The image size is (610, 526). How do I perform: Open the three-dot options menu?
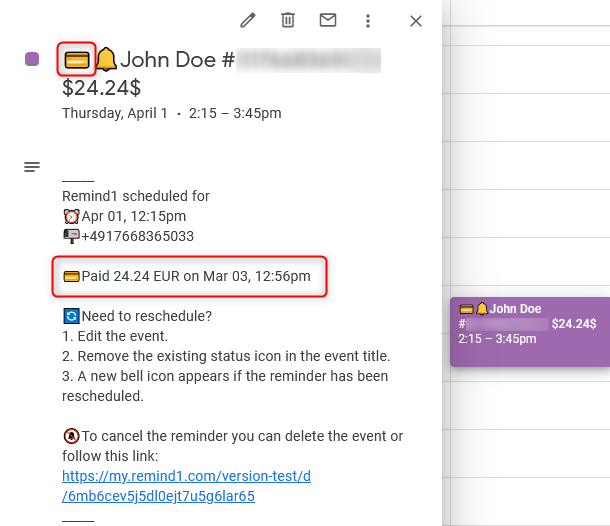pyautogui.click(x=368, y=21)
